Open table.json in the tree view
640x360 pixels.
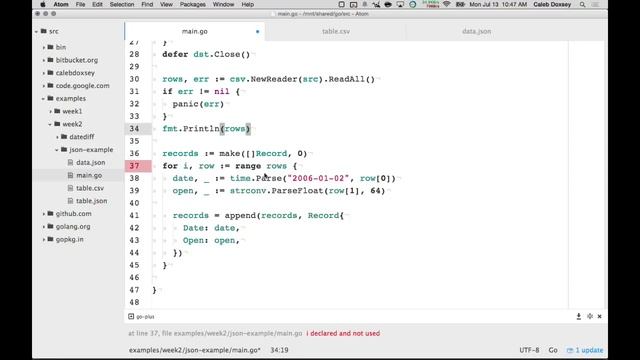tap(91, 201)
